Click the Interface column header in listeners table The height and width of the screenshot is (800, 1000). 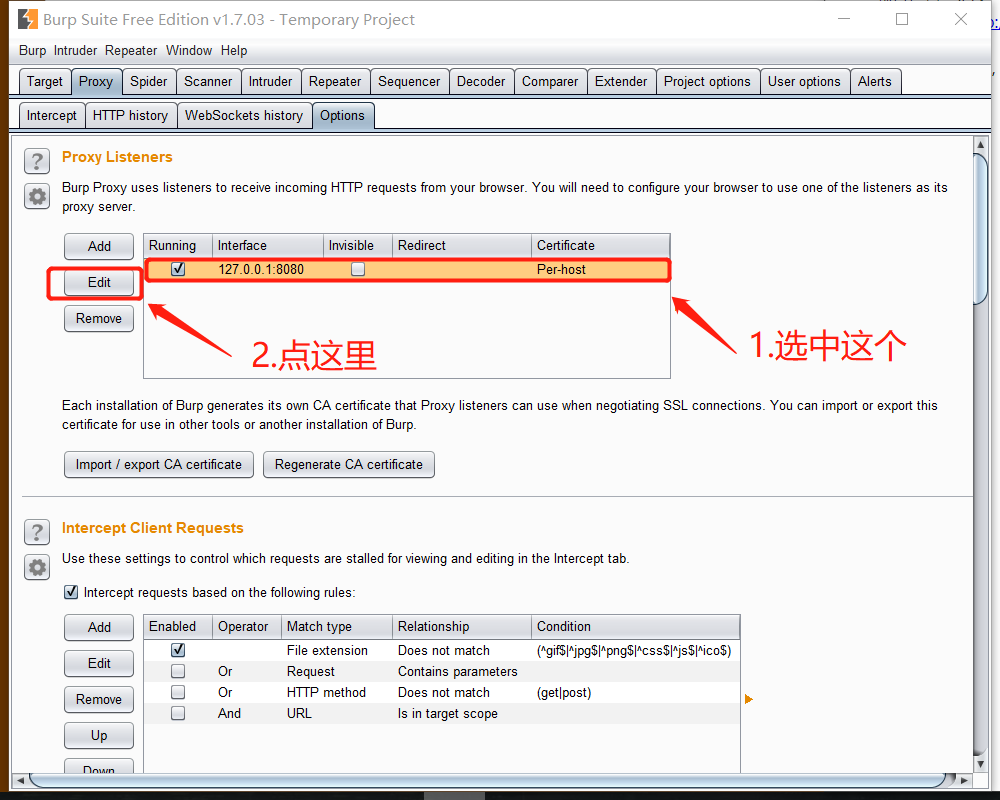click(268, 246)
